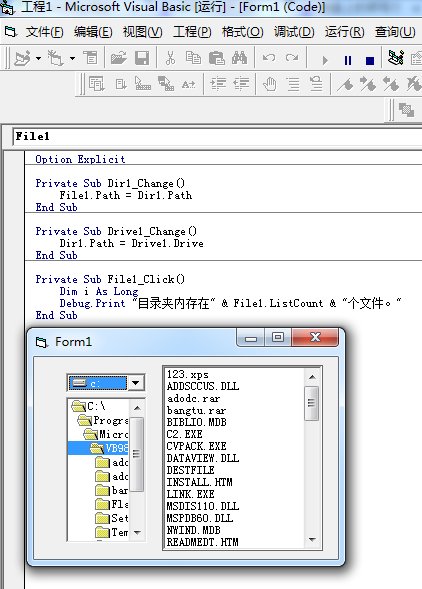Viewport: 422px width, 589px height.
Task: Open the Project Explorer toolbar icon
Action: point(396,59)
